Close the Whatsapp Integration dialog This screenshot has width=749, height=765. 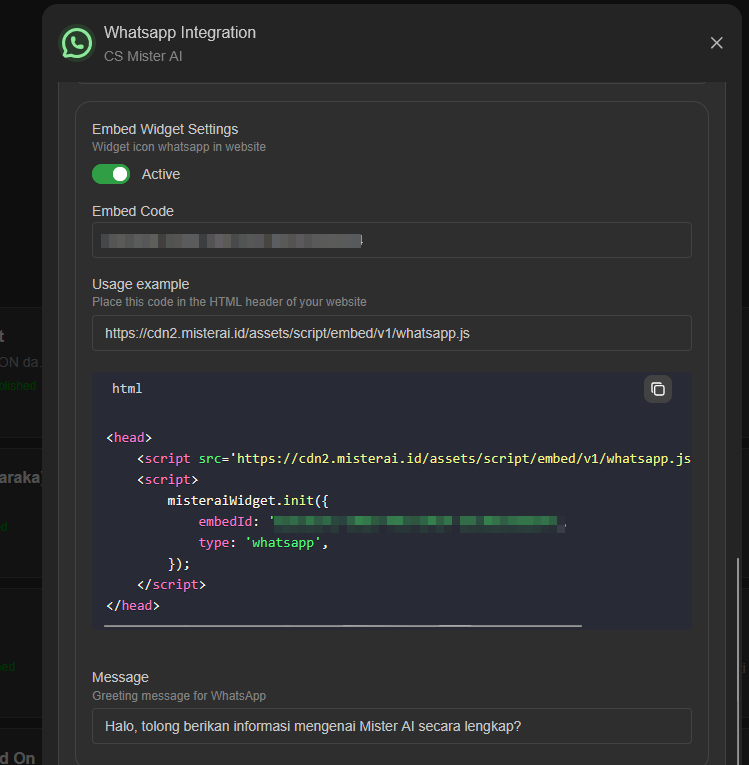716,43
